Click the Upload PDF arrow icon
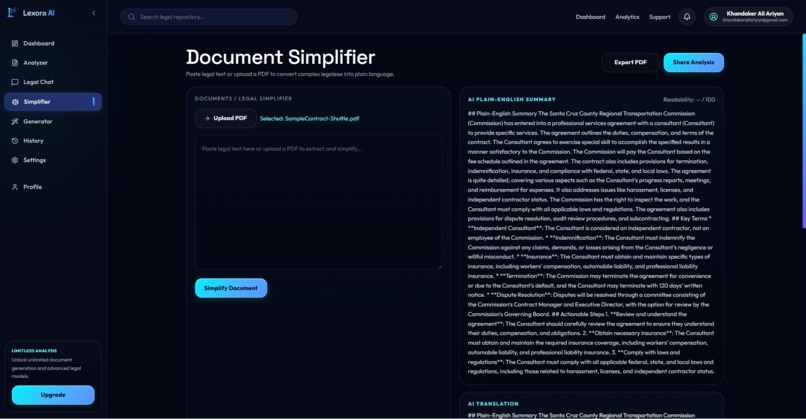806x419 pixels. coord(207,118)
